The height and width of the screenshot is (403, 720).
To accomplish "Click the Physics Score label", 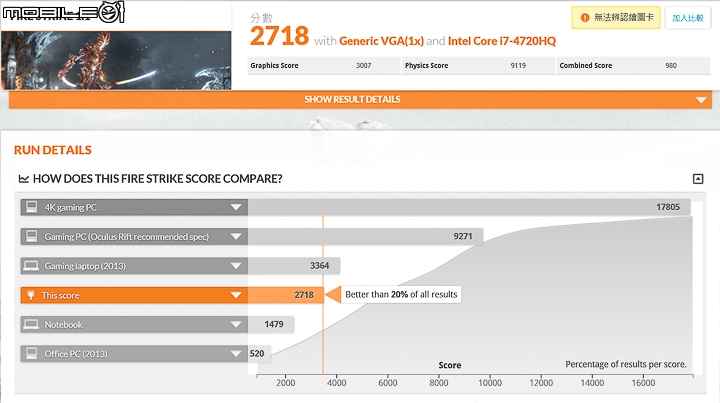I will pos(426,66).
